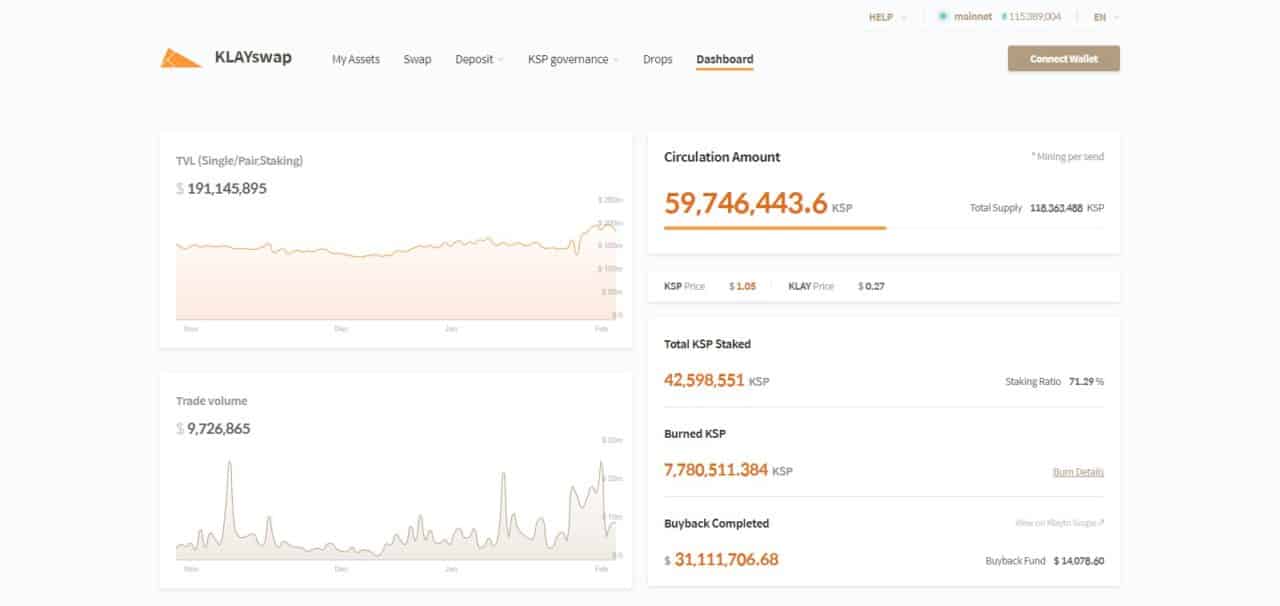The width and height of the screenshot is (1280, 606).
Task: Click Burned KSP value 7,780,511.384
Action: pos(716,470)
